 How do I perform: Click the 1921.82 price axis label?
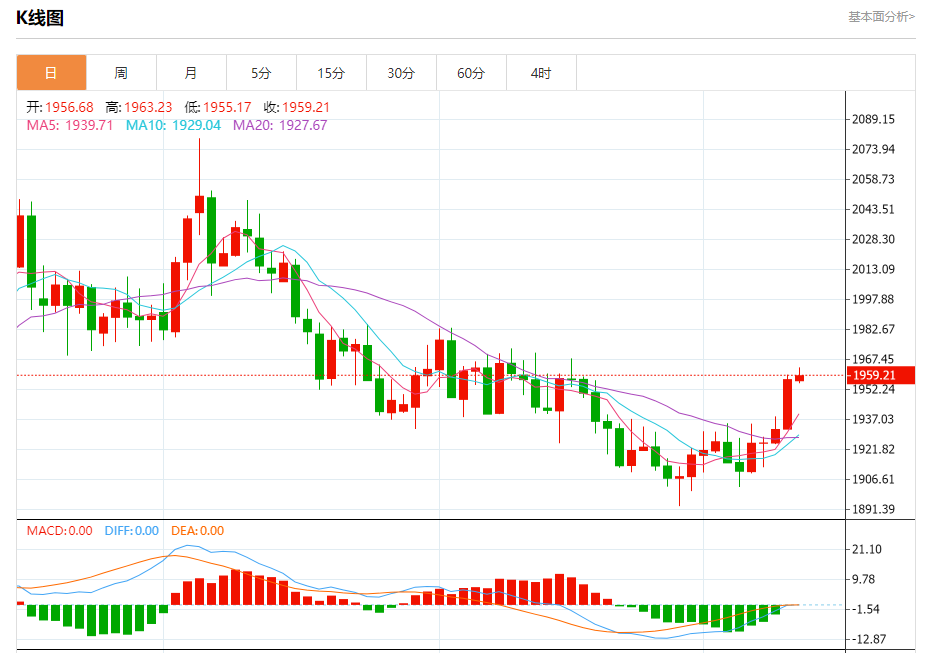873,449
